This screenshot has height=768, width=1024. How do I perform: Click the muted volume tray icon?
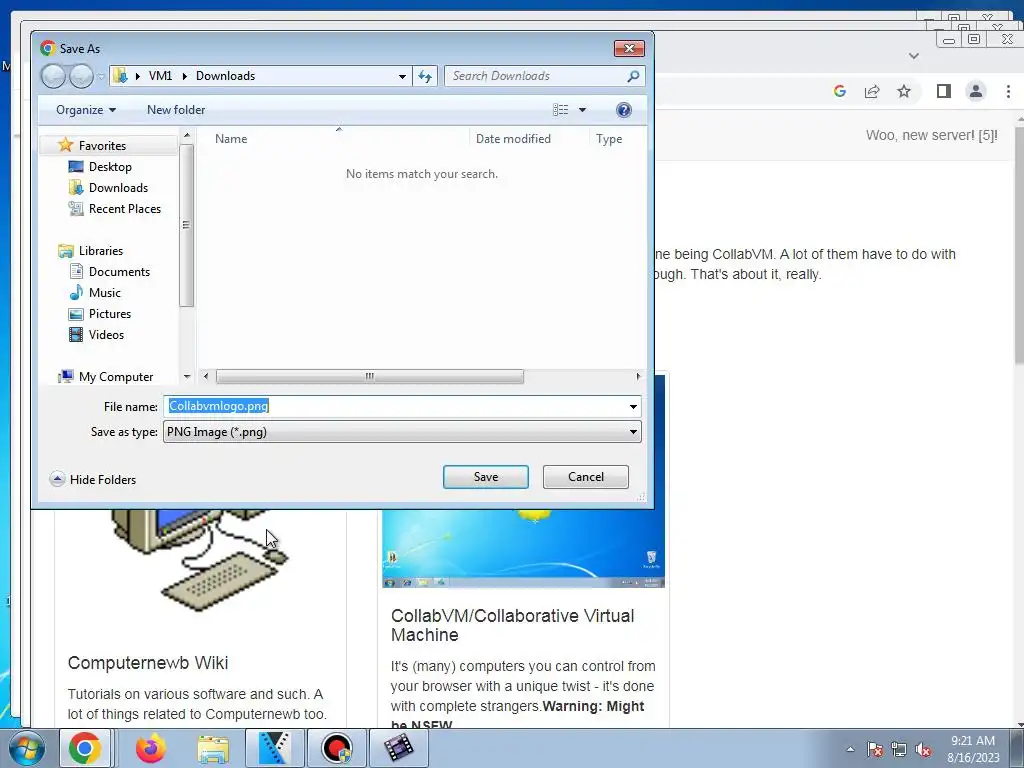tap(923, 750)
